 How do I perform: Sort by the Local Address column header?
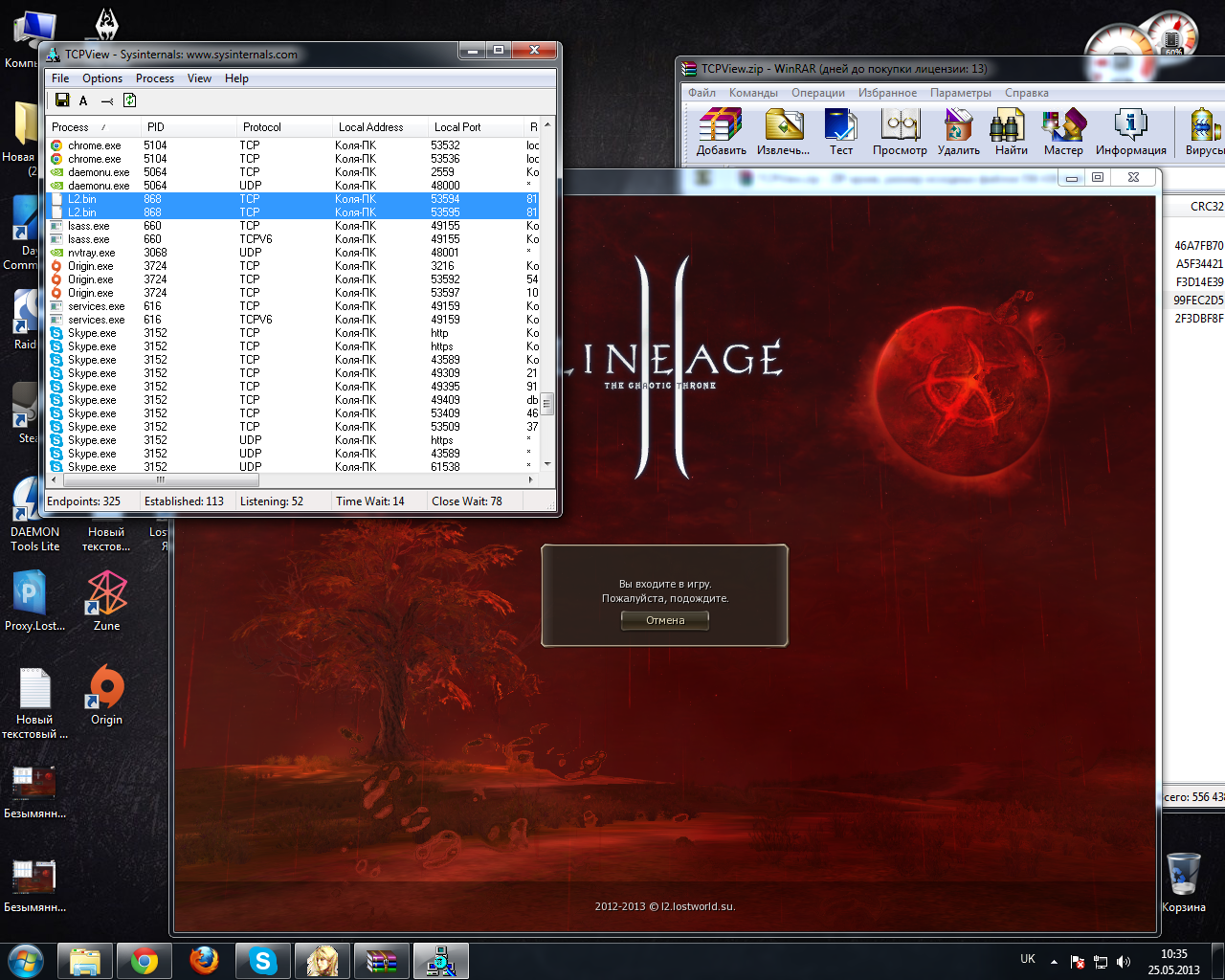coord(381,127)
